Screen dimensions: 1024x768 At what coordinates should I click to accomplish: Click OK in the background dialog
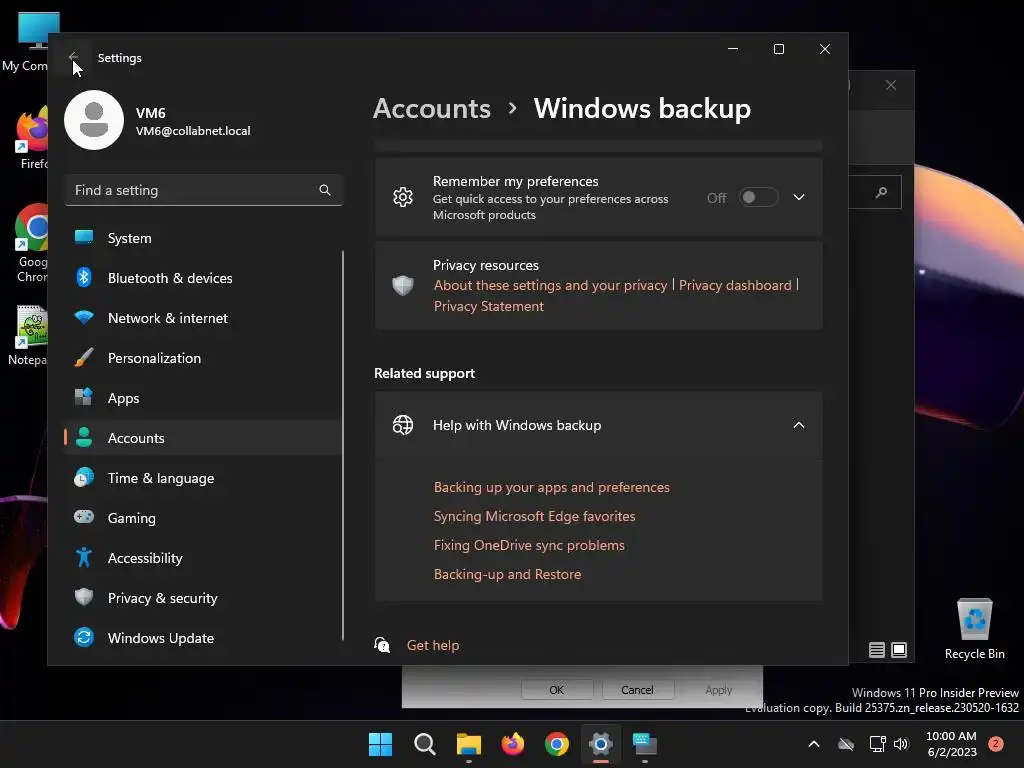(556, 690)
